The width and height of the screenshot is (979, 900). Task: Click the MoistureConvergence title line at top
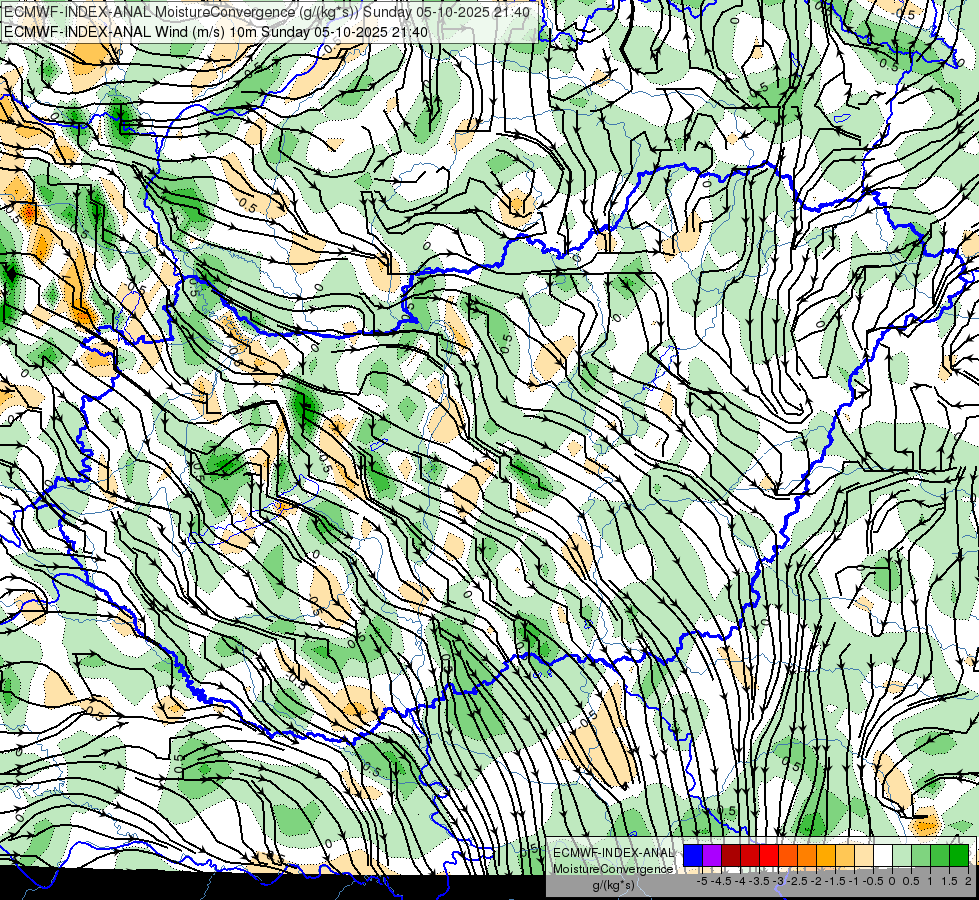pyautogui.click(x=267, y=12)
